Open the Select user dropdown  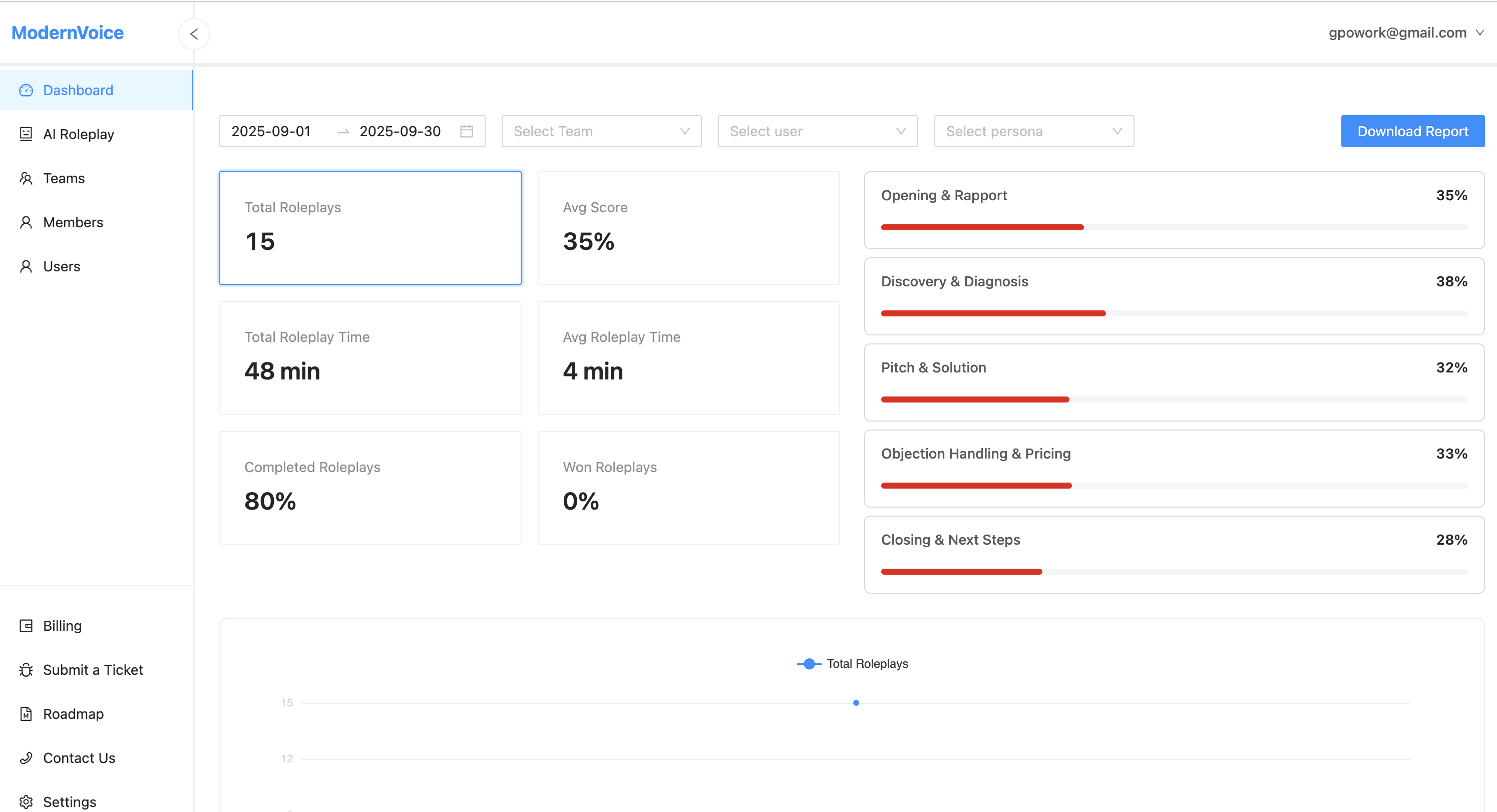point(817,131)
